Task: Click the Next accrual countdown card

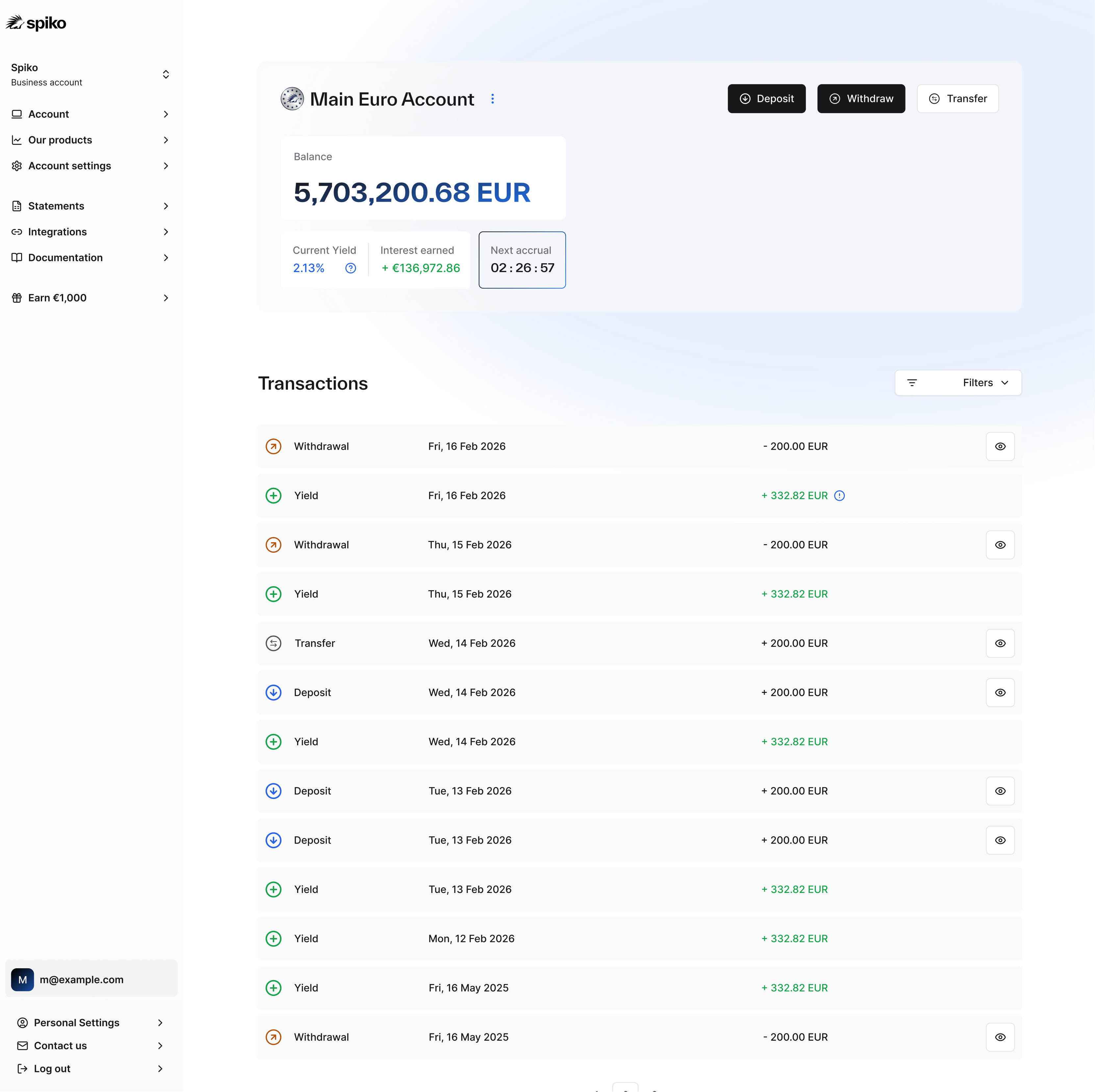Action: pyautogui.click(x=522, y=260)
